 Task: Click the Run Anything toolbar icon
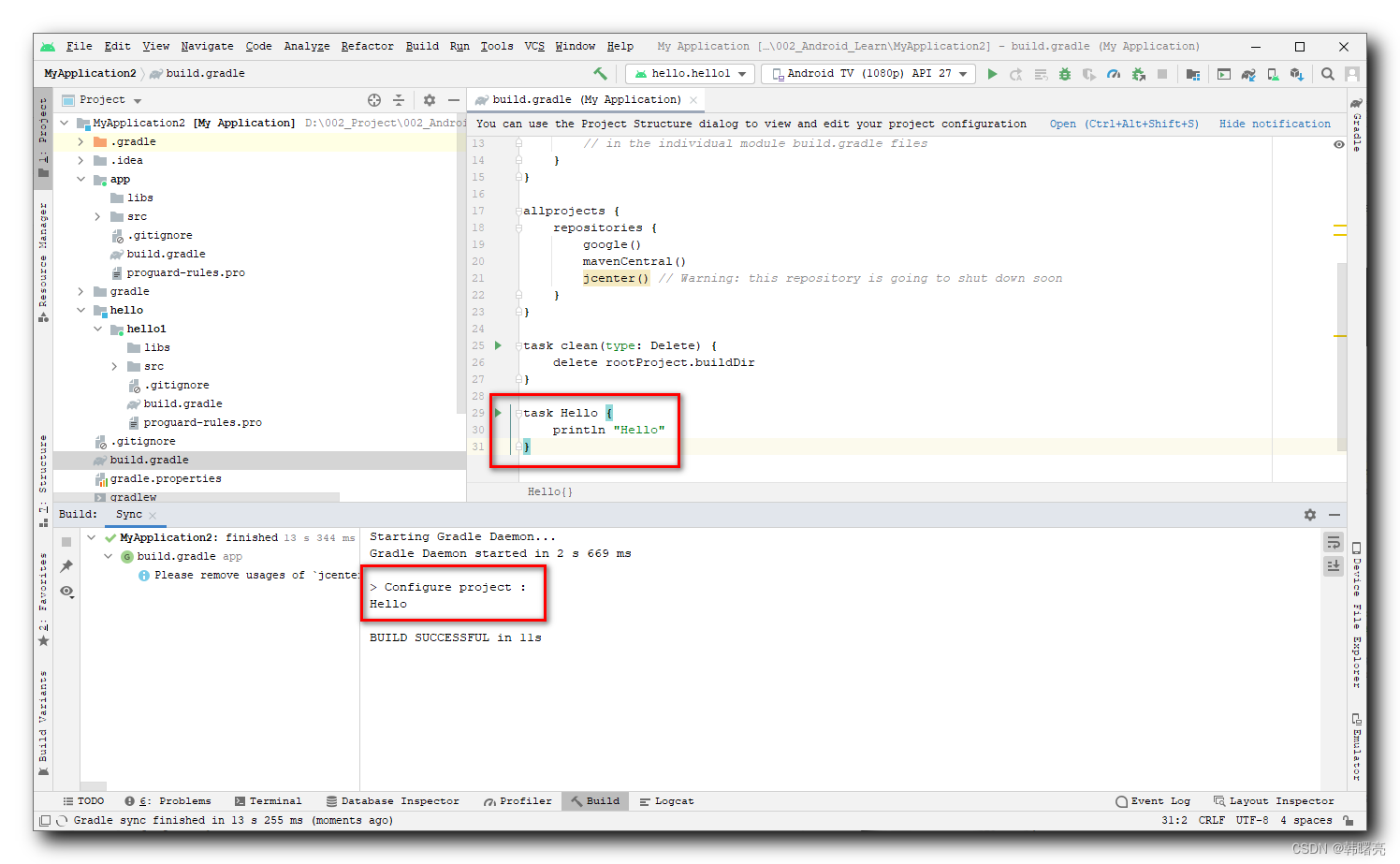[x=1224, y=74]
